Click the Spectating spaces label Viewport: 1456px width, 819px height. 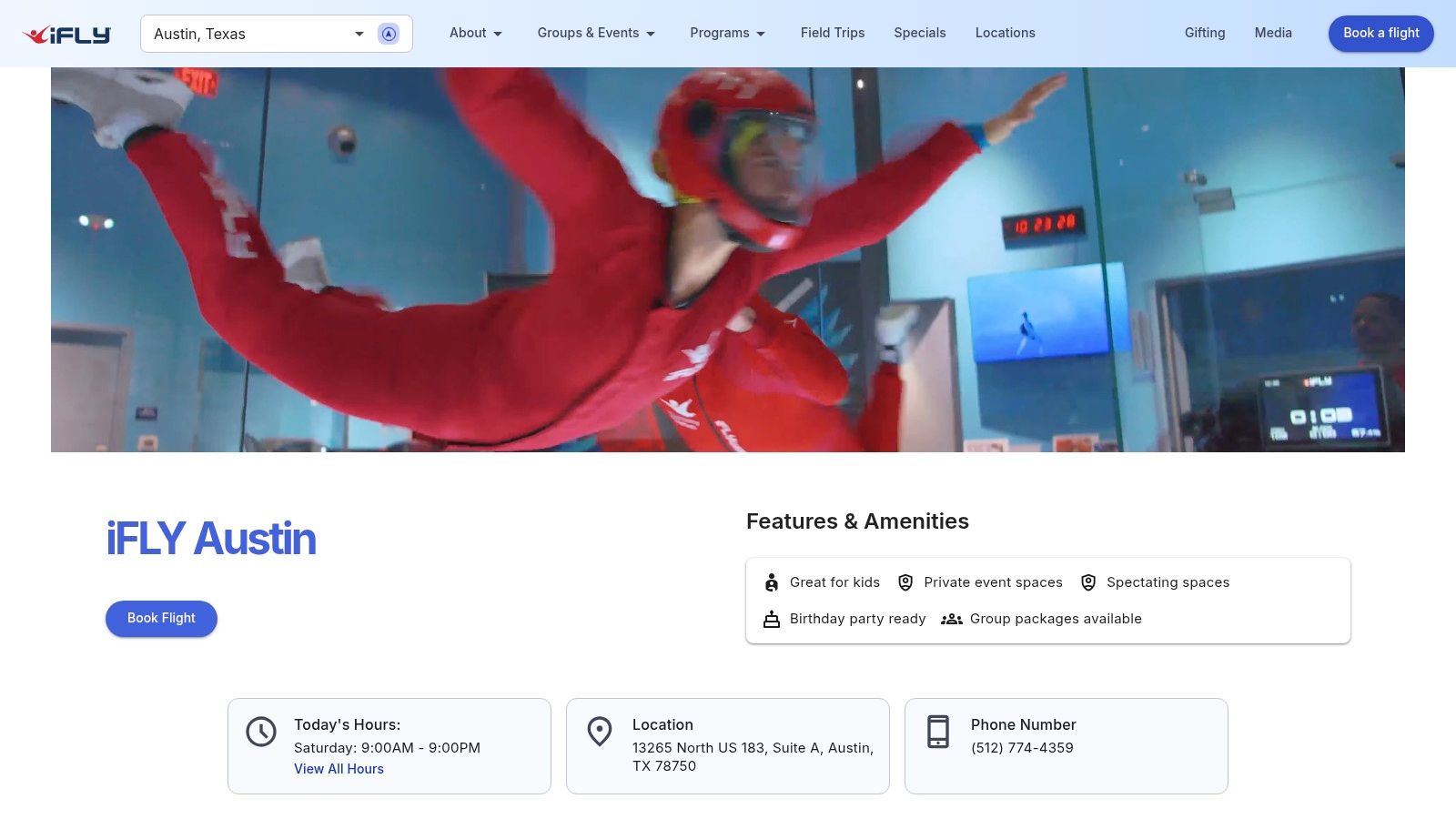1168,582
